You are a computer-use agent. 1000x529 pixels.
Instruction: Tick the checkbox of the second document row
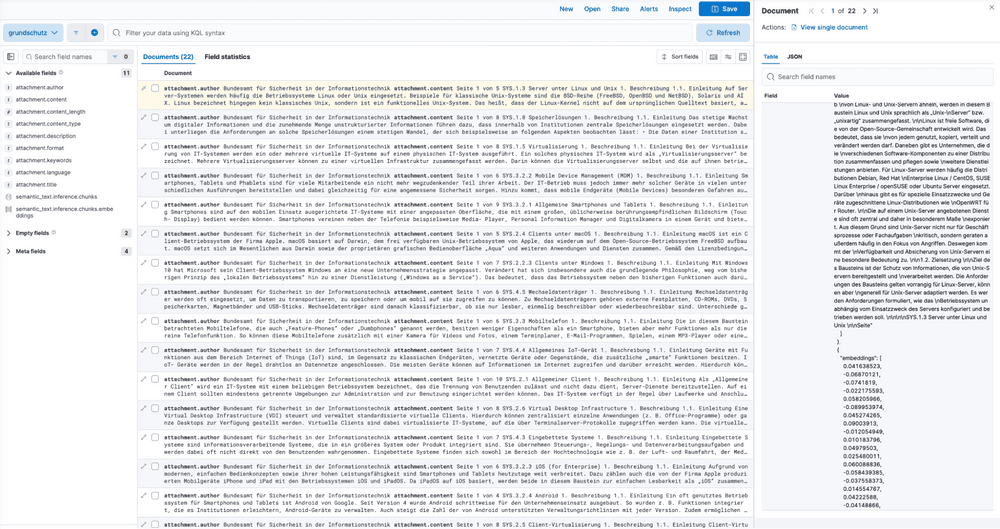(x=155, y=118)
